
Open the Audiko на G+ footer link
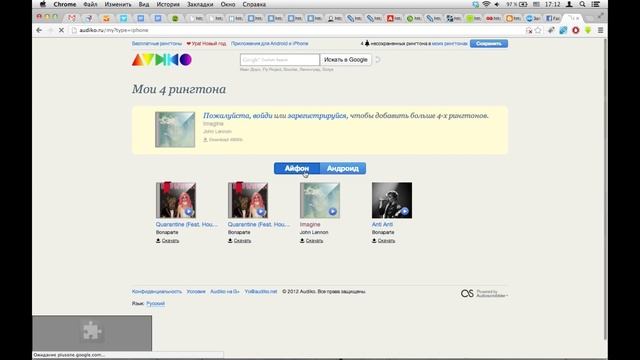pyautogui.click(x=225, y=291)
